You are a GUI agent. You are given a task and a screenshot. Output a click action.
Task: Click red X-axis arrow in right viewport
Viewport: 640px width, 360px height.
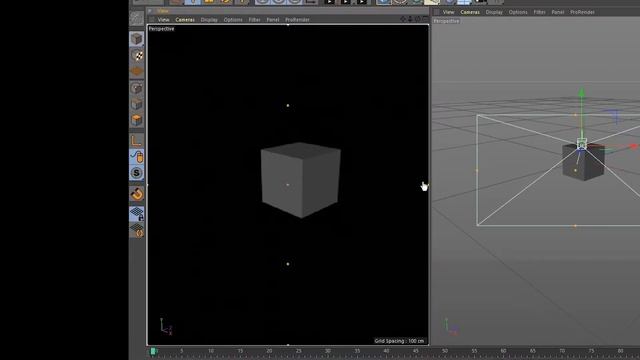click(633, 146)
